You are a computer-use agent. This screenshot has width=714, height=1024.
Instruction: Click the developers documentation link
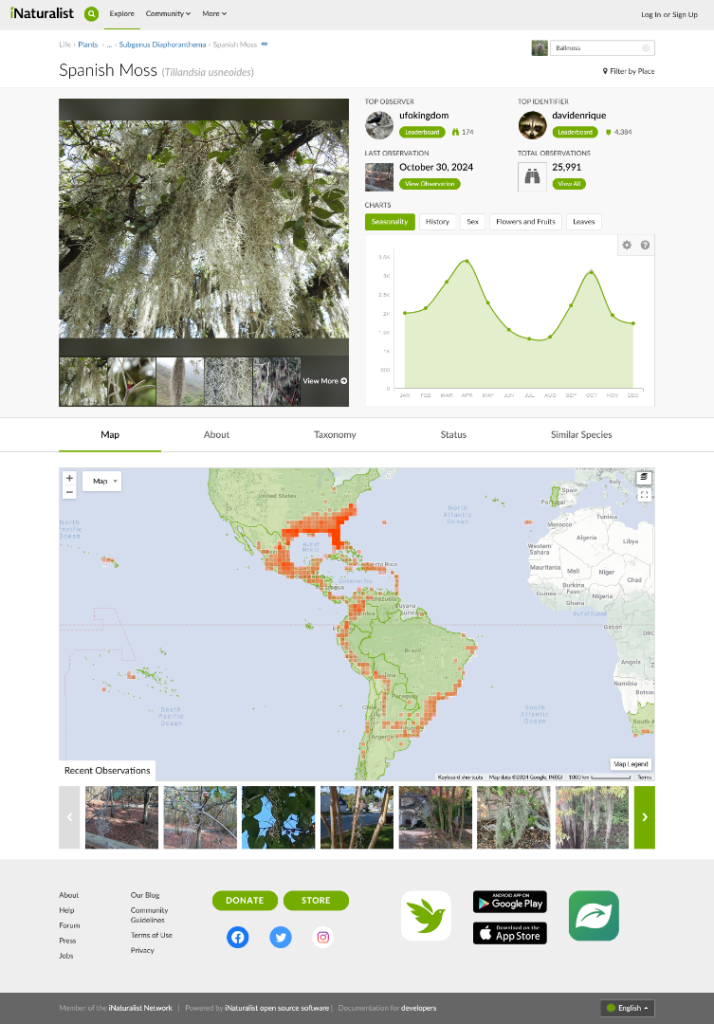(419, 1008)
